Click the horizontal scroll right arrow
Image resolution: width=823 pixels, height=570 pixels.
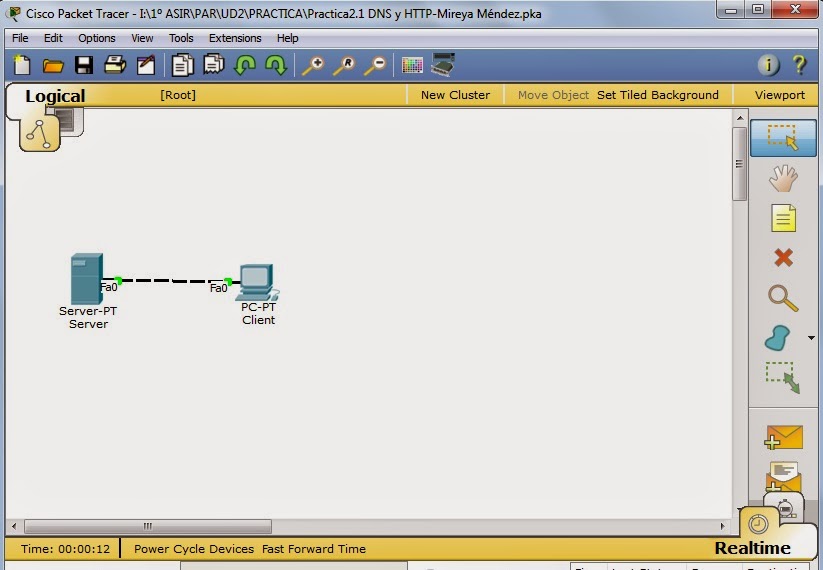point(723,526)
